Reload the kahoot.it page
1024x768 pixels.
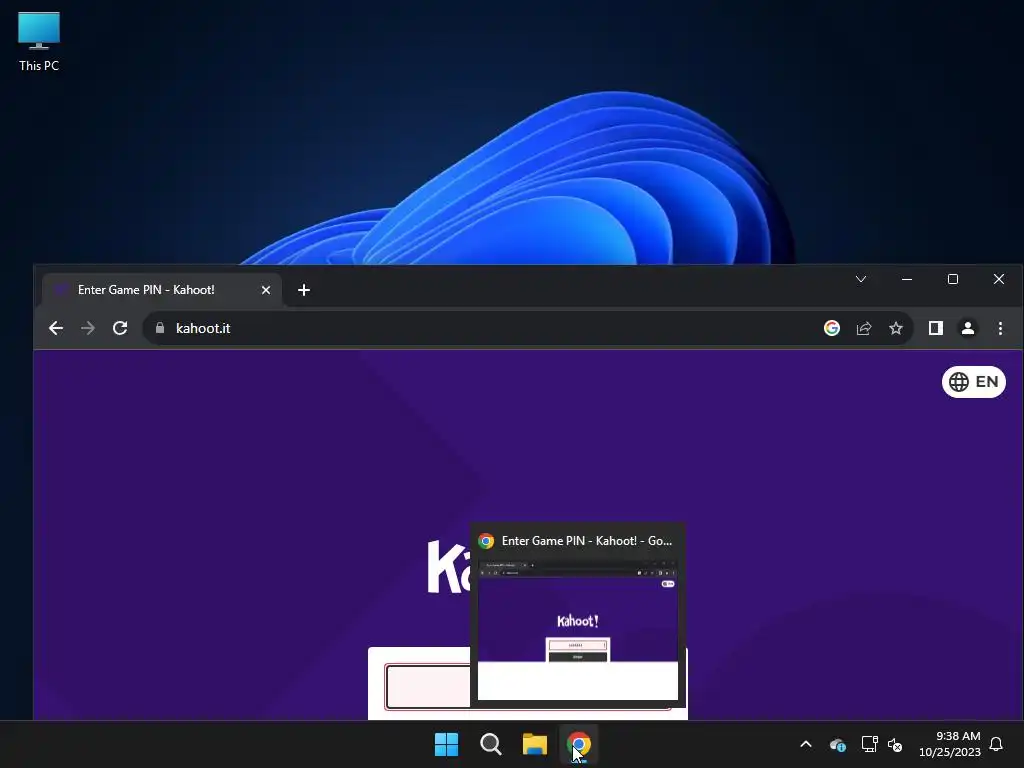pyautogui.click(x=120, y=328)
